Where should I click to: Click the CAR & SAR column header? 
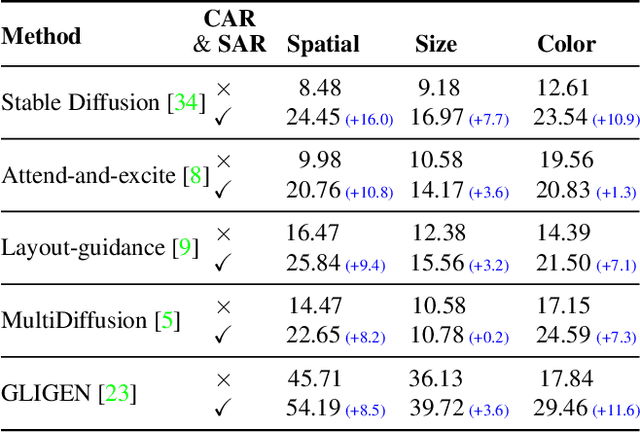coord(230,33)
